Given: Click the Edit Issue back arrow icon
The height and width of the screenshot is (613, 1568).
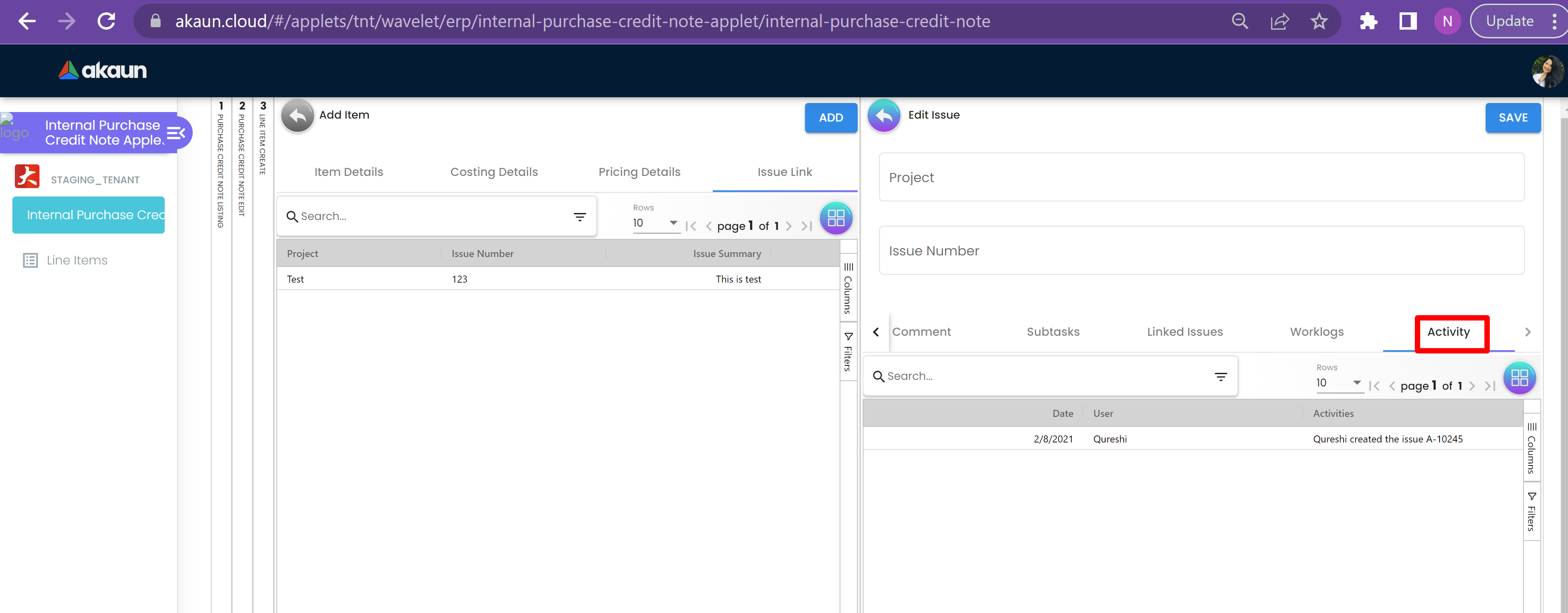Looking at the screenshot, I should [883, 116].
